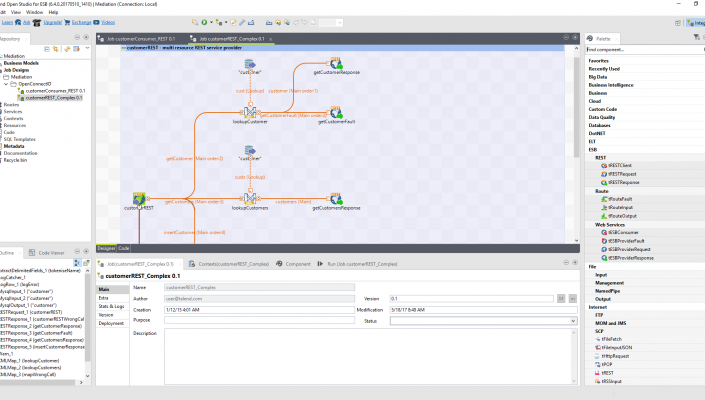705x400 pixels.
Task: Collapse the OpenConnectID folder
Action: click(x=6, y=84)
